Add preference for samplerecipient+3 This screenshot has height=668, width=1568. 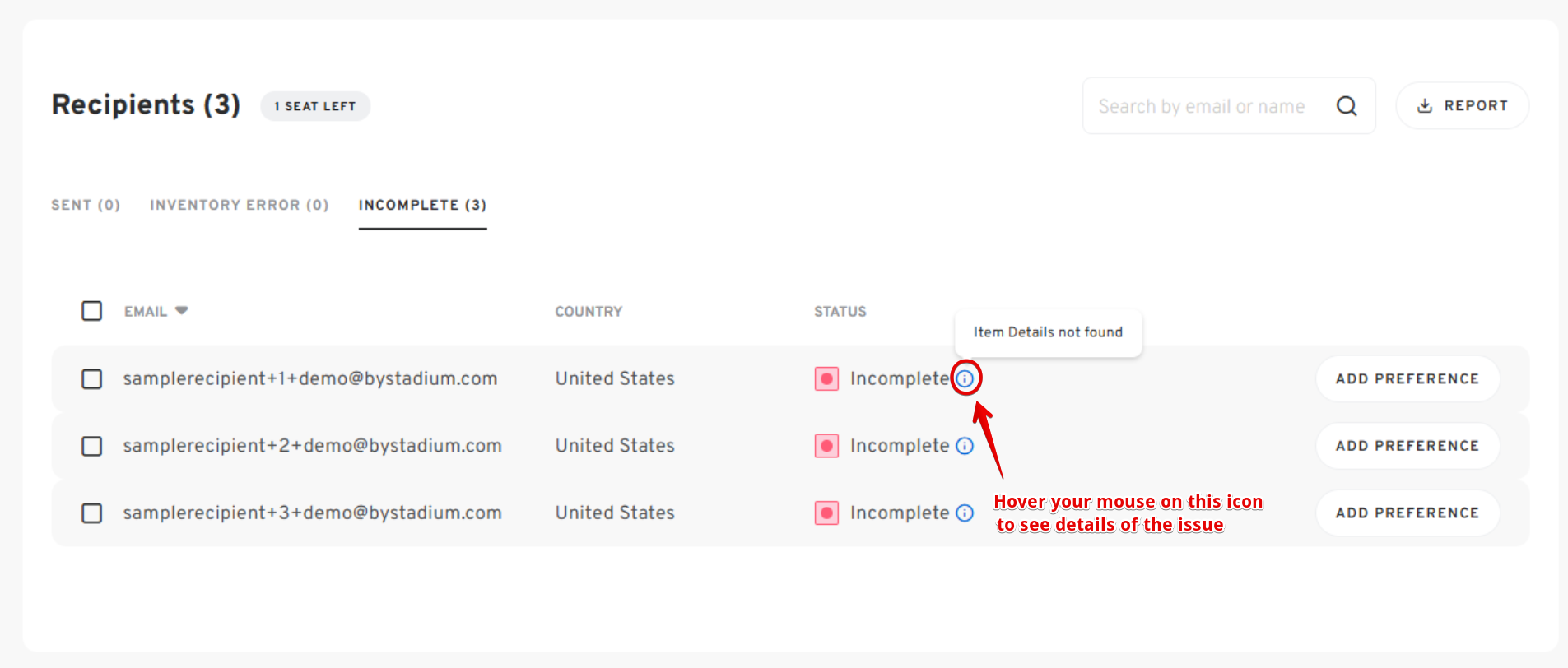click(x=1407, y=513)
